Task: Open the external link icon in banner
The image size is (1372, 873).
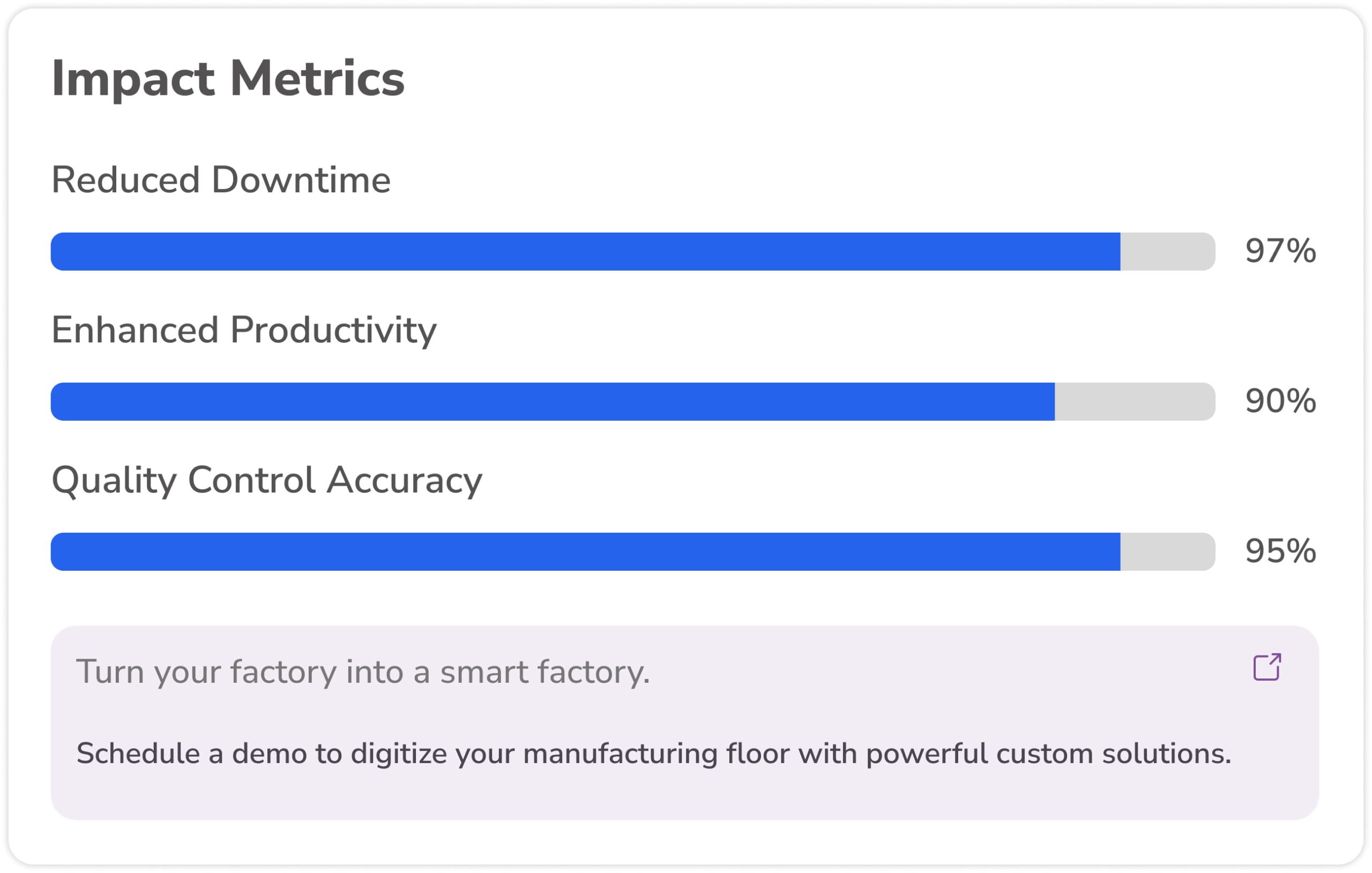Action: (1267, 667)
